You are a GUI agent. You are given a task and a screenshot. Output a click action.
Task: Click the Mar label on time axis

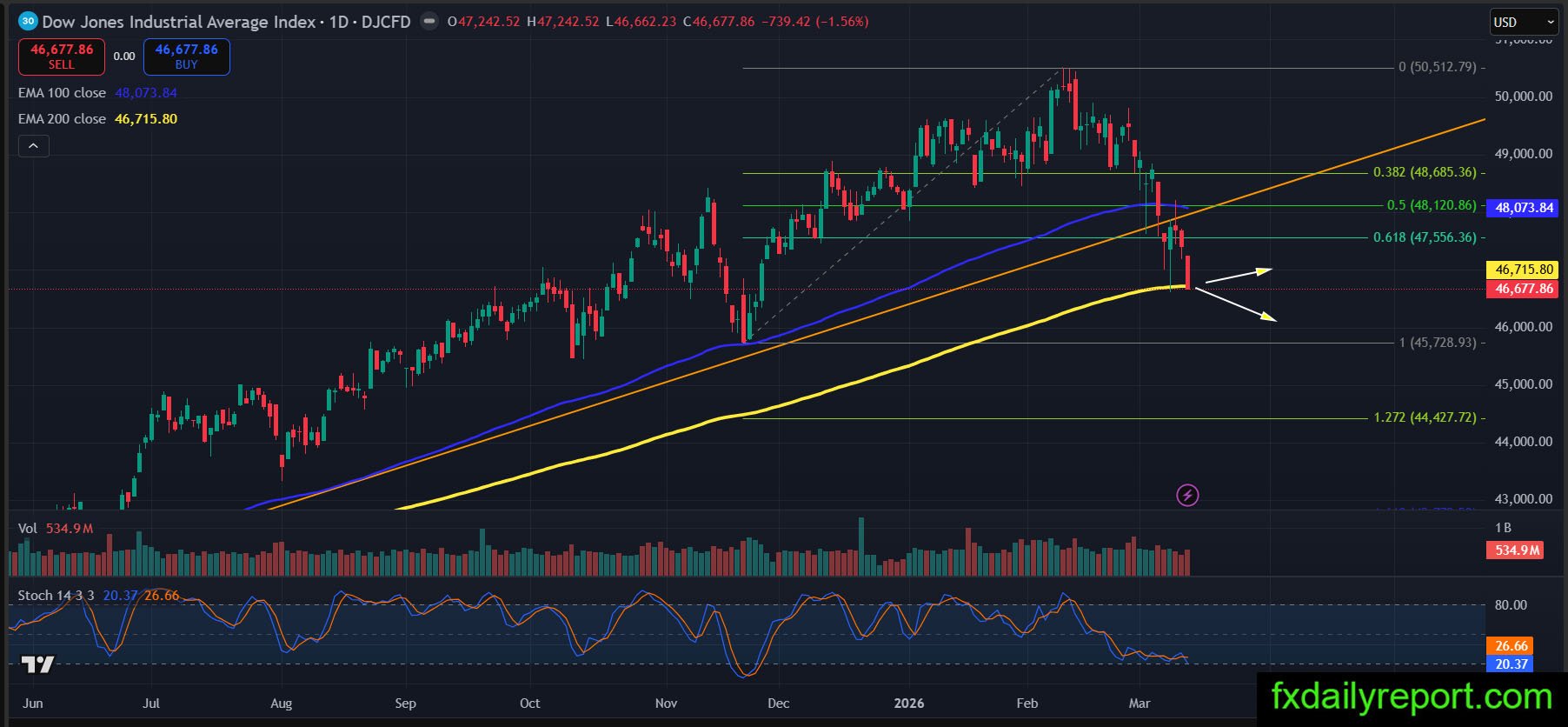point(1139,704)
